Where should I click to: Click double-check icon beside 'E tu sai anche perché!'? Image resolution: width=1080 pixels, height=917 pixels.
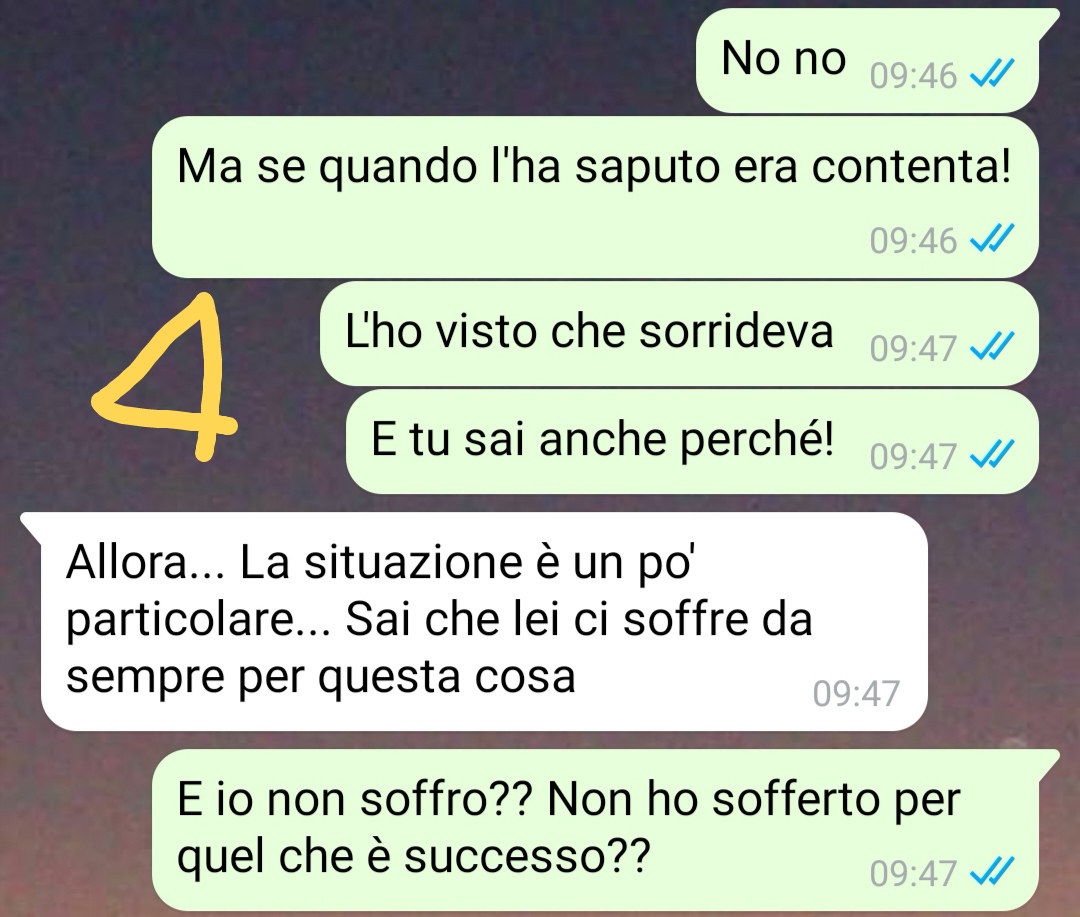click(x=992, y=455)
